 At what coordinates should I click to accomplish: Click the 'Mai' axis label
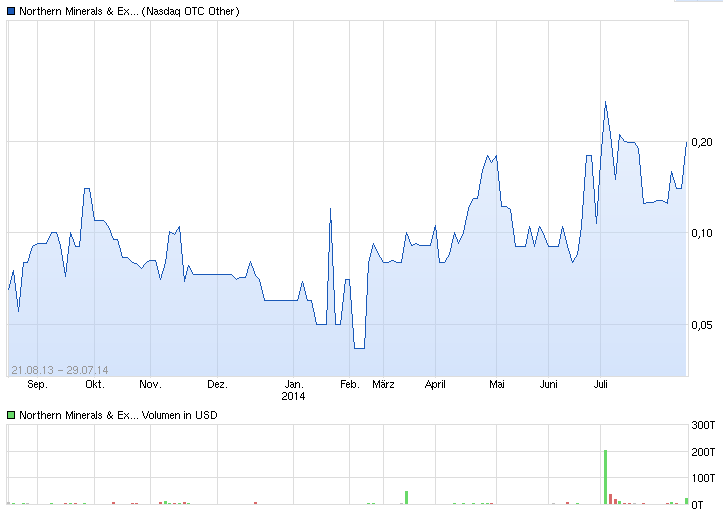click(x=497, y=384)
